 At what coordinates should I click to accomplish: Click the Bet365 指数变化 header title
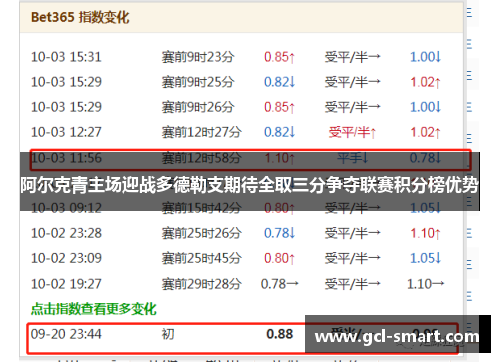point(80,17)
